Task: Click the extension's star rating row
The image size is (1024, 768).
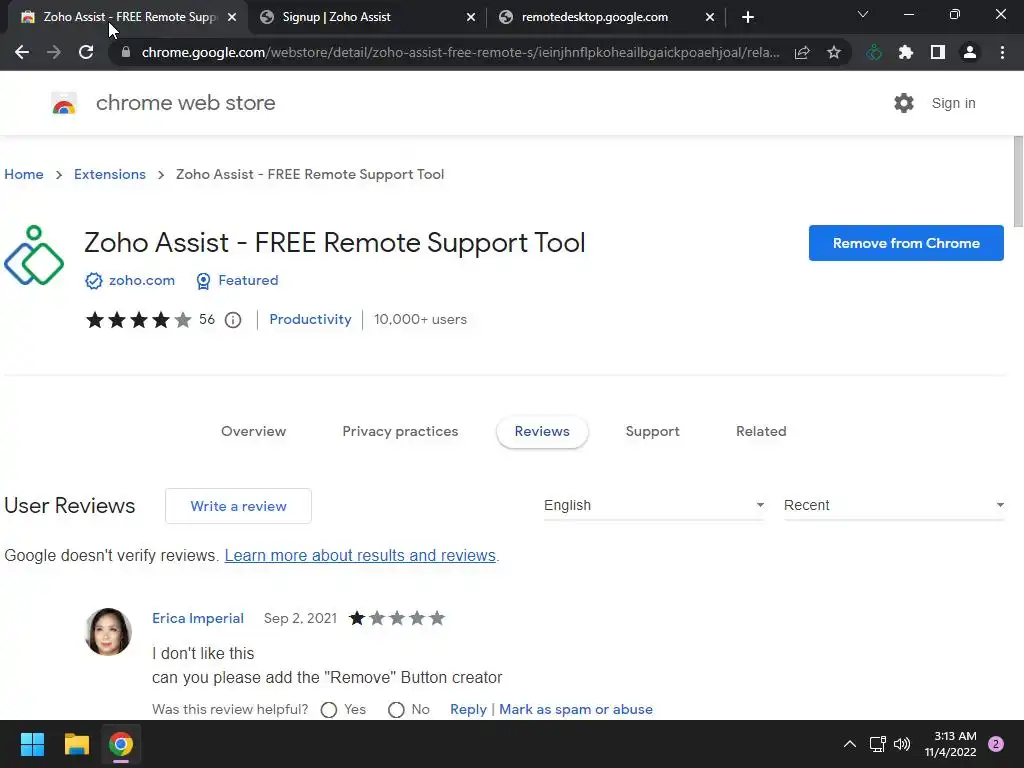Action: pos(138,319)
